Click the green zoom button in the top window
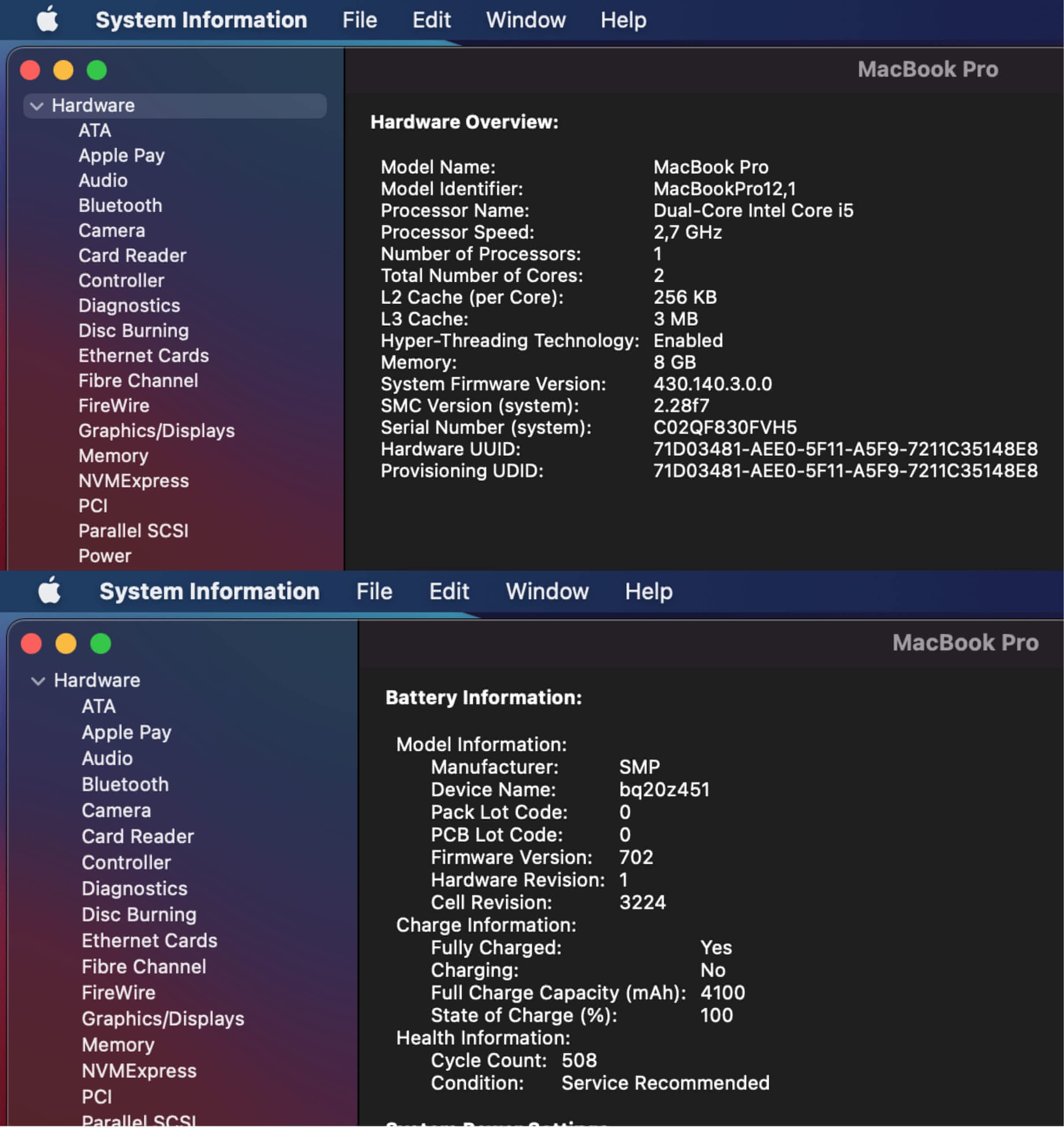Screen dimensions: 1064x1128 coord(96,70)
